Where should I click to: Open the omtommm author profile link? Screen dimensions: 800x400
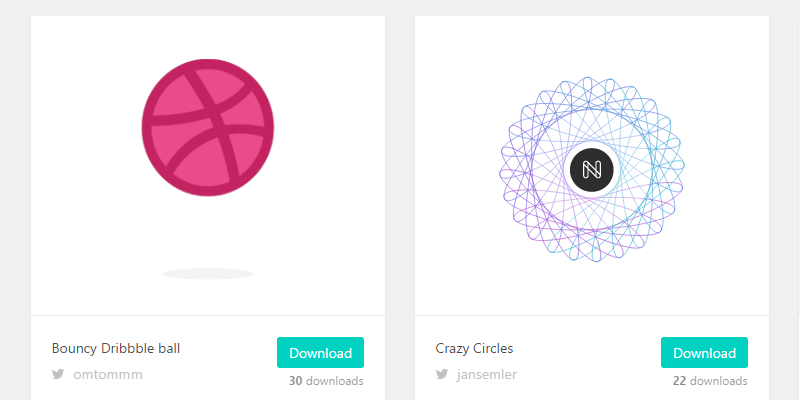[x=108, y=374]
